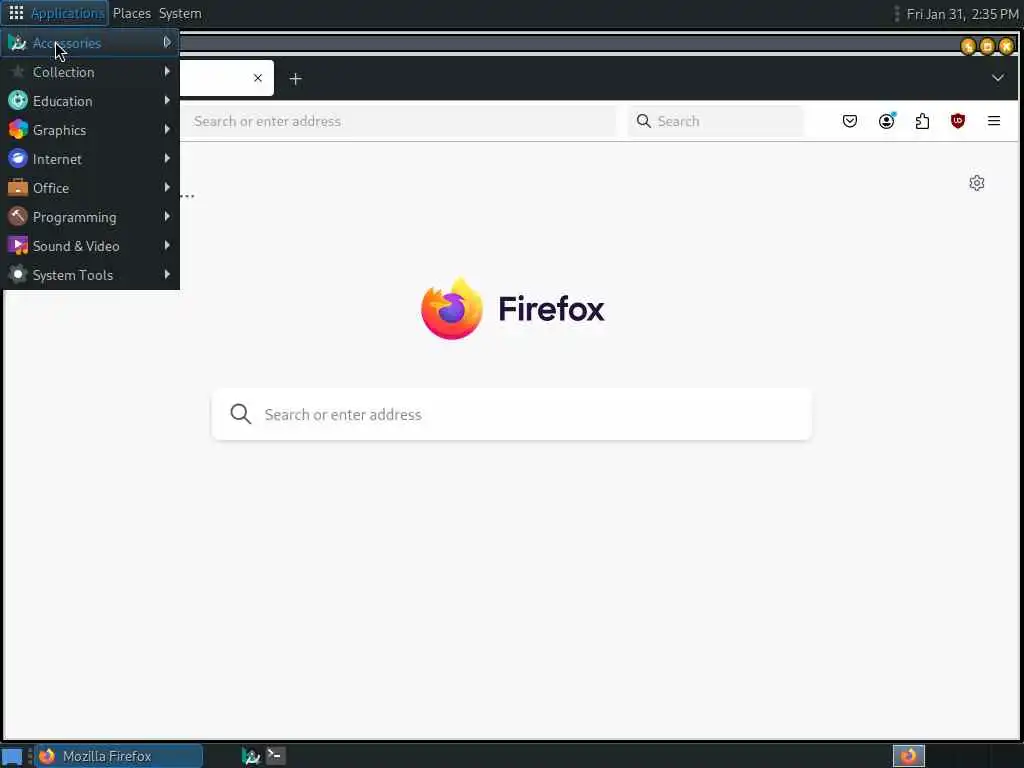Click the applications grid icon

point(16,13)
